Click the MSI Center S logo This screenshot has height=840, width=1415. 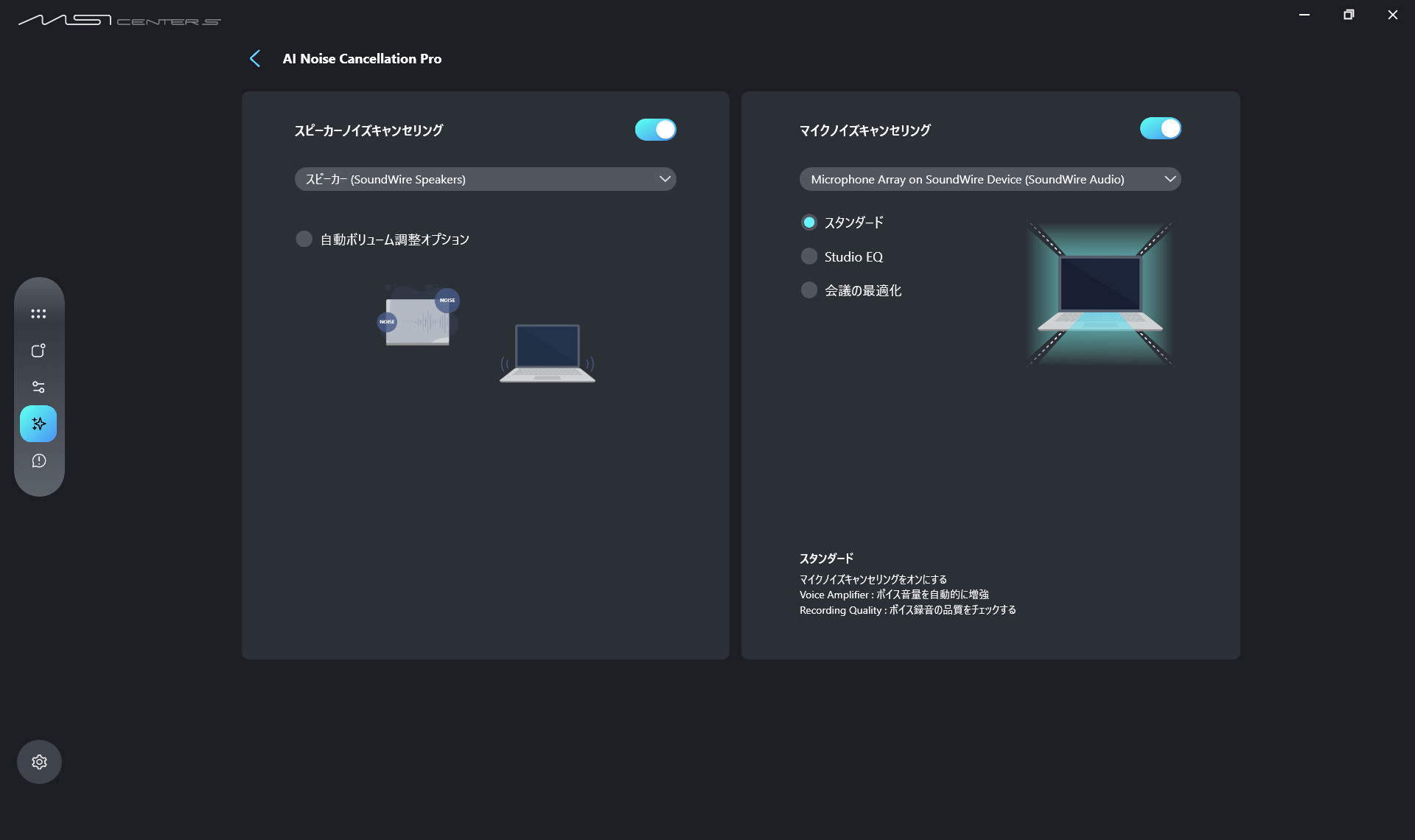119,20
